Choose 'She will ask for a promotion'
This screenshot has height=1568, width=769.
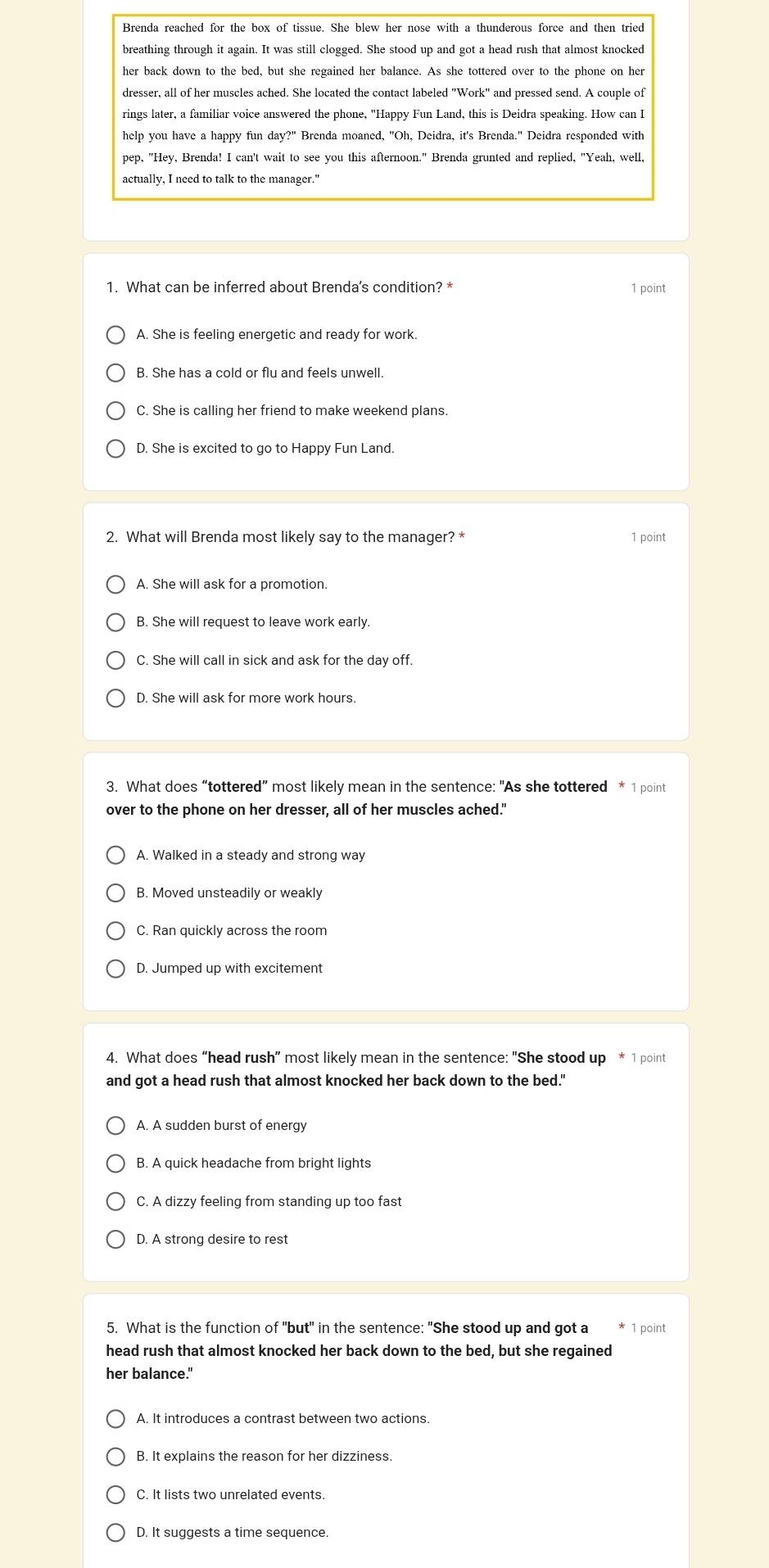click(x=116, y=585)
